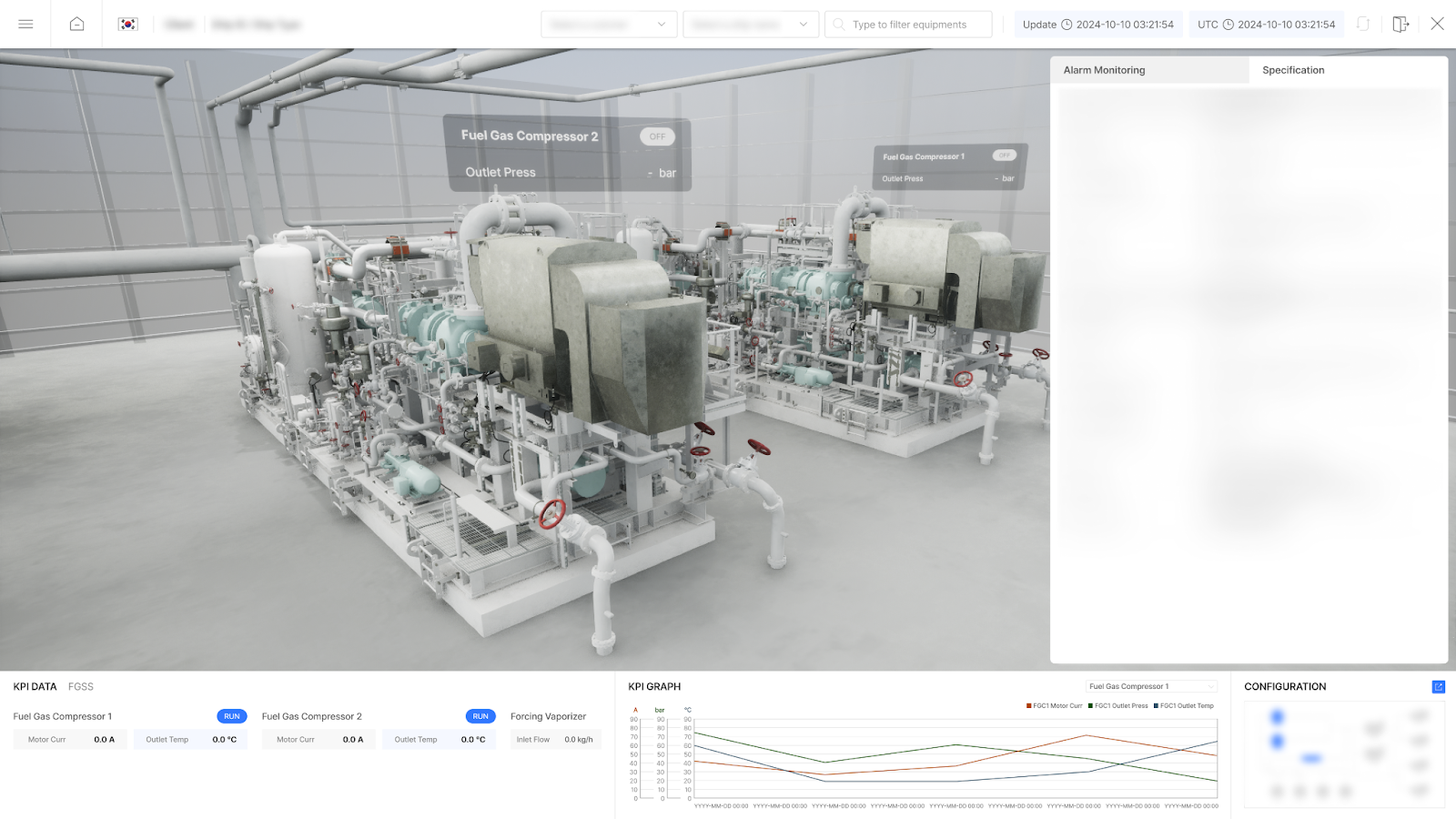Close the monitoring view with X
Screen dimensions: 1456x819
pos(1437,25)
